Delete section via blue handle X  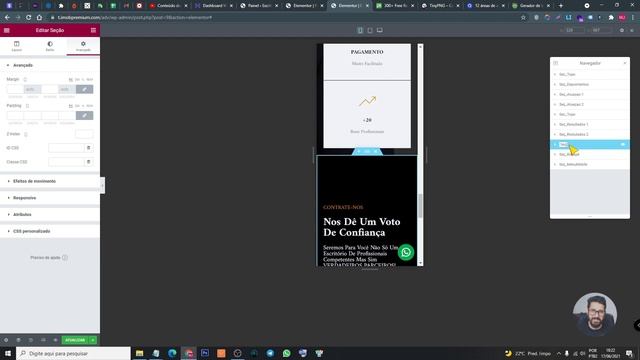pos(376,151)
